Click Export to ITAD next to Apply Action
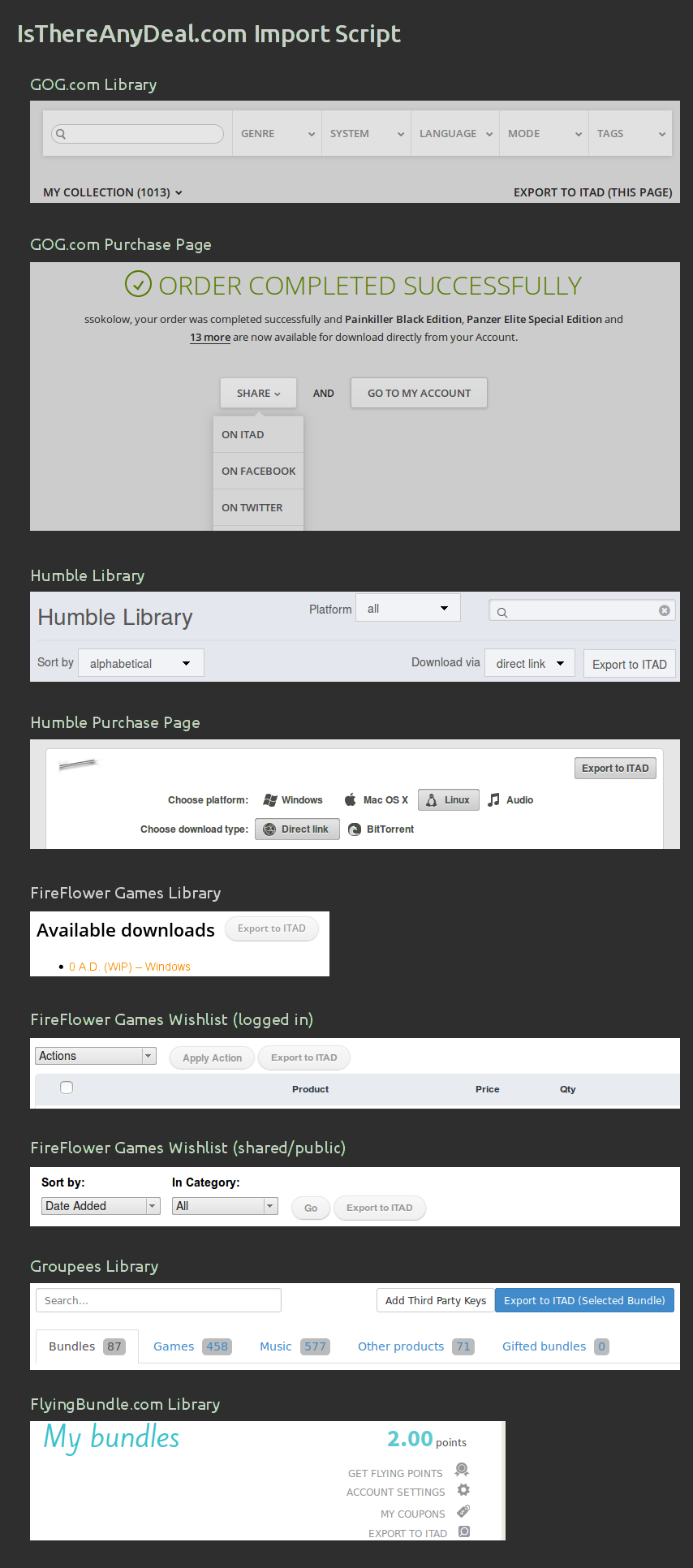Image resolution: width=693 pixels, height=1568 pixels. pyautogui.click(x=304, y=1058)
